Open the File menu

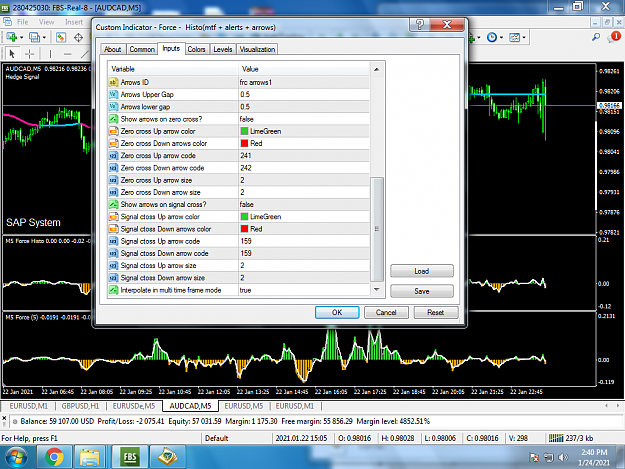(x=22, y=22)
